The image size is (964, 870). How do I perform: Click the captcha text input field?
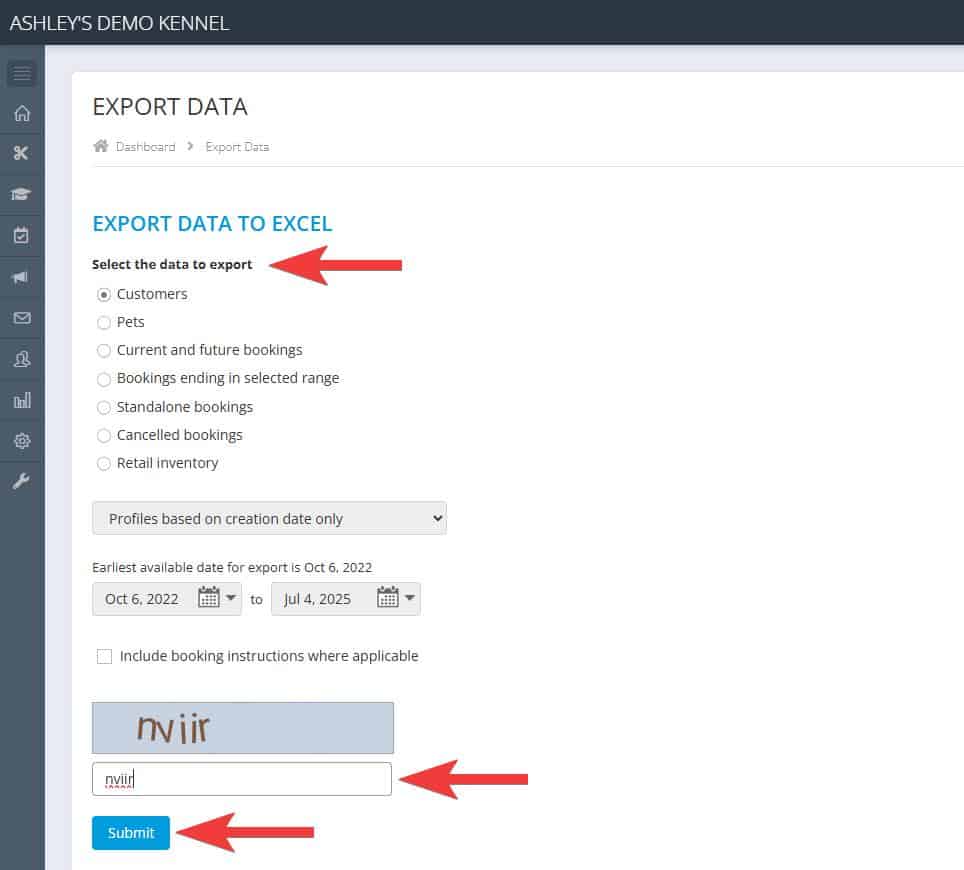pyautogui.click(x=241, y=779)
